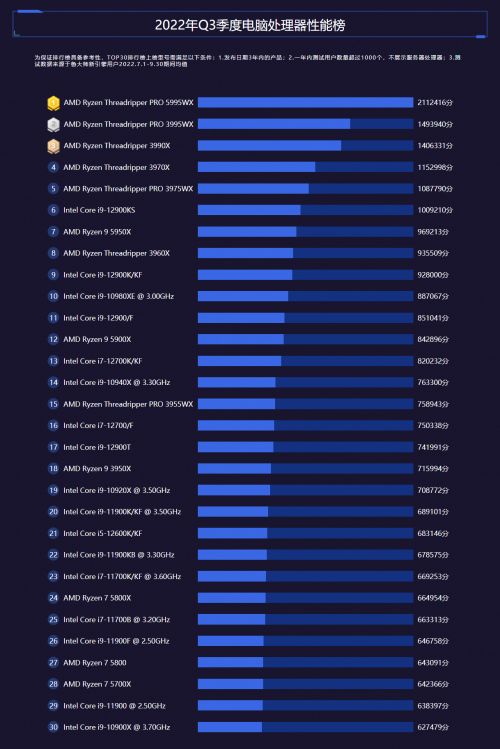Click Intel Core i5-12600K/KF name
Image resolution: width=500 pixels, height=749 pixels.
[x=103, y=533]
